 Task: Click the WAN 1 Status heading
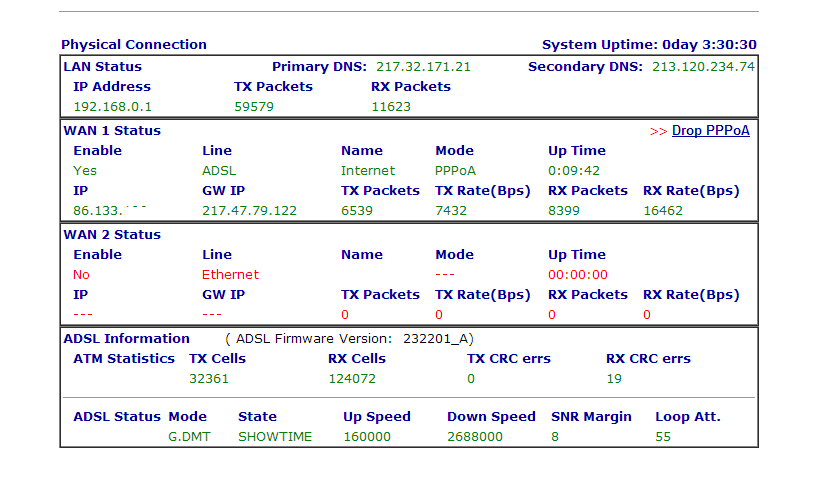point(112,131)
